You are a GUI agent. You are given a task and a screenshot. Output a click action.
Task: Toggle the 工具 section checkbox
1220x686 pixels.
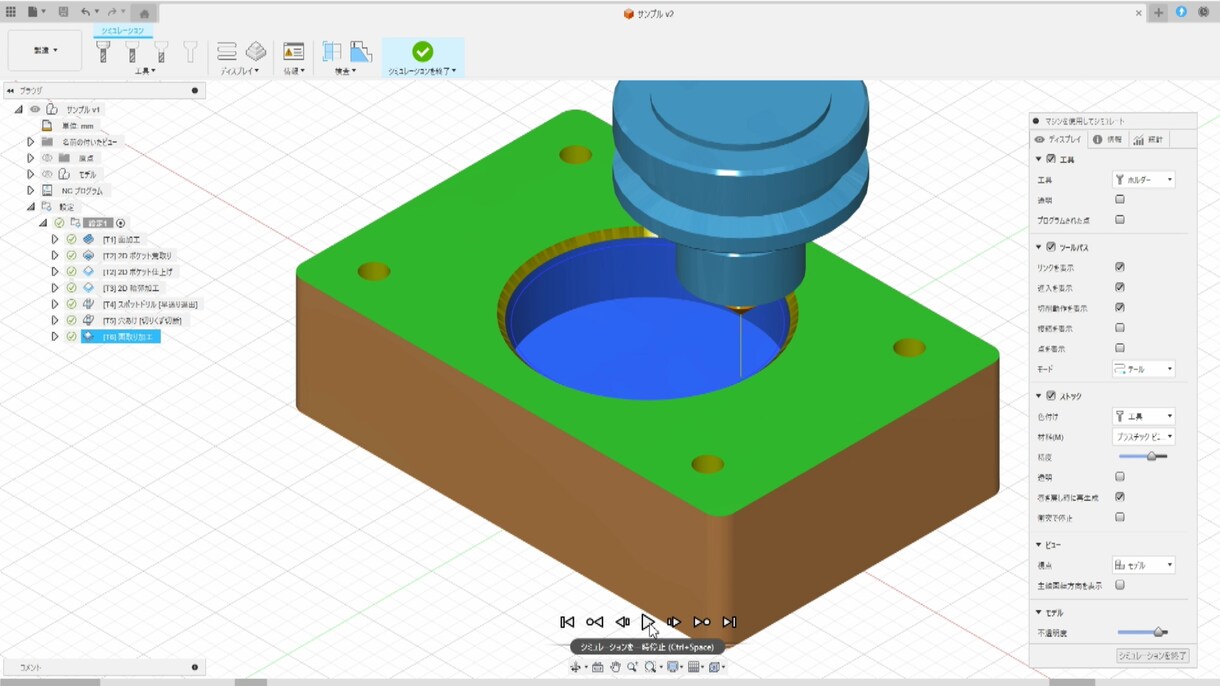pos(1051,159)
